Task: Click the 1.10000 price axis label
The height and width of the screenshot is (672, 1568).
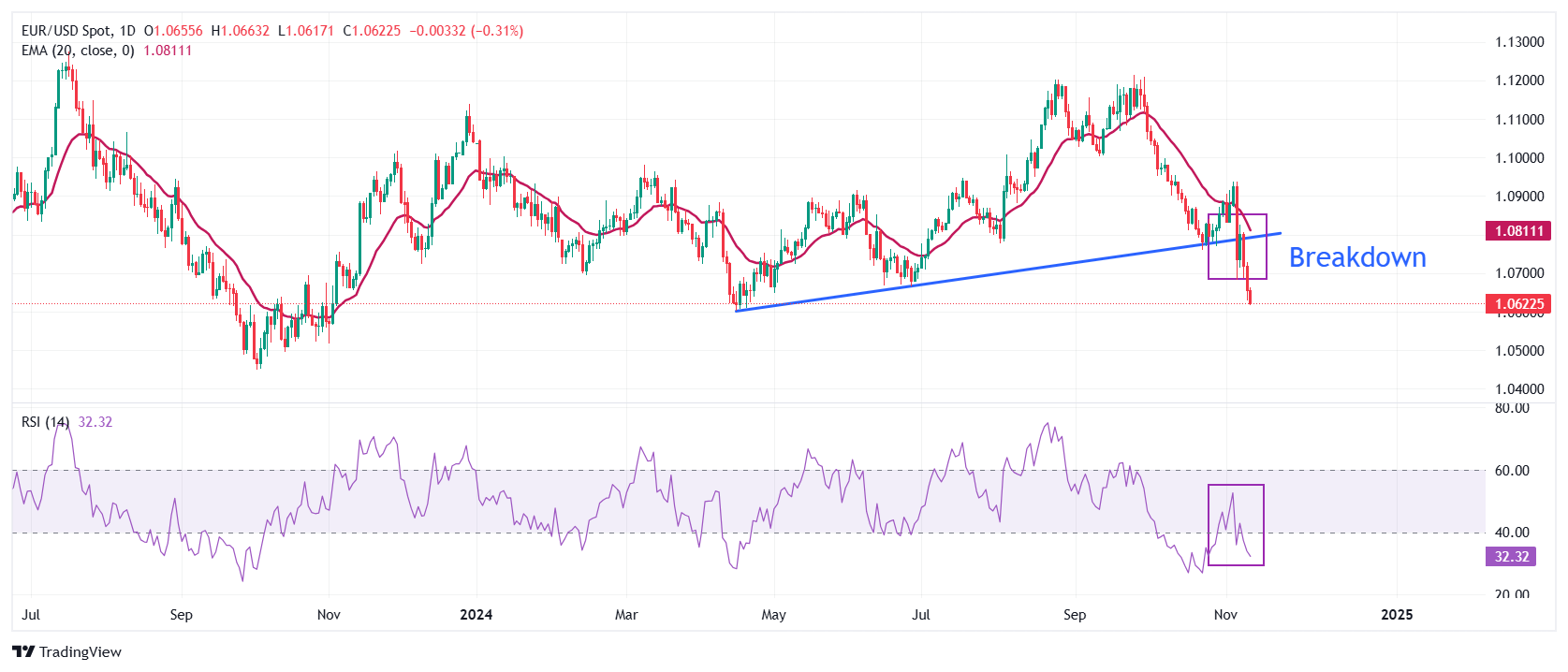Action: (x=1518, y=158)
